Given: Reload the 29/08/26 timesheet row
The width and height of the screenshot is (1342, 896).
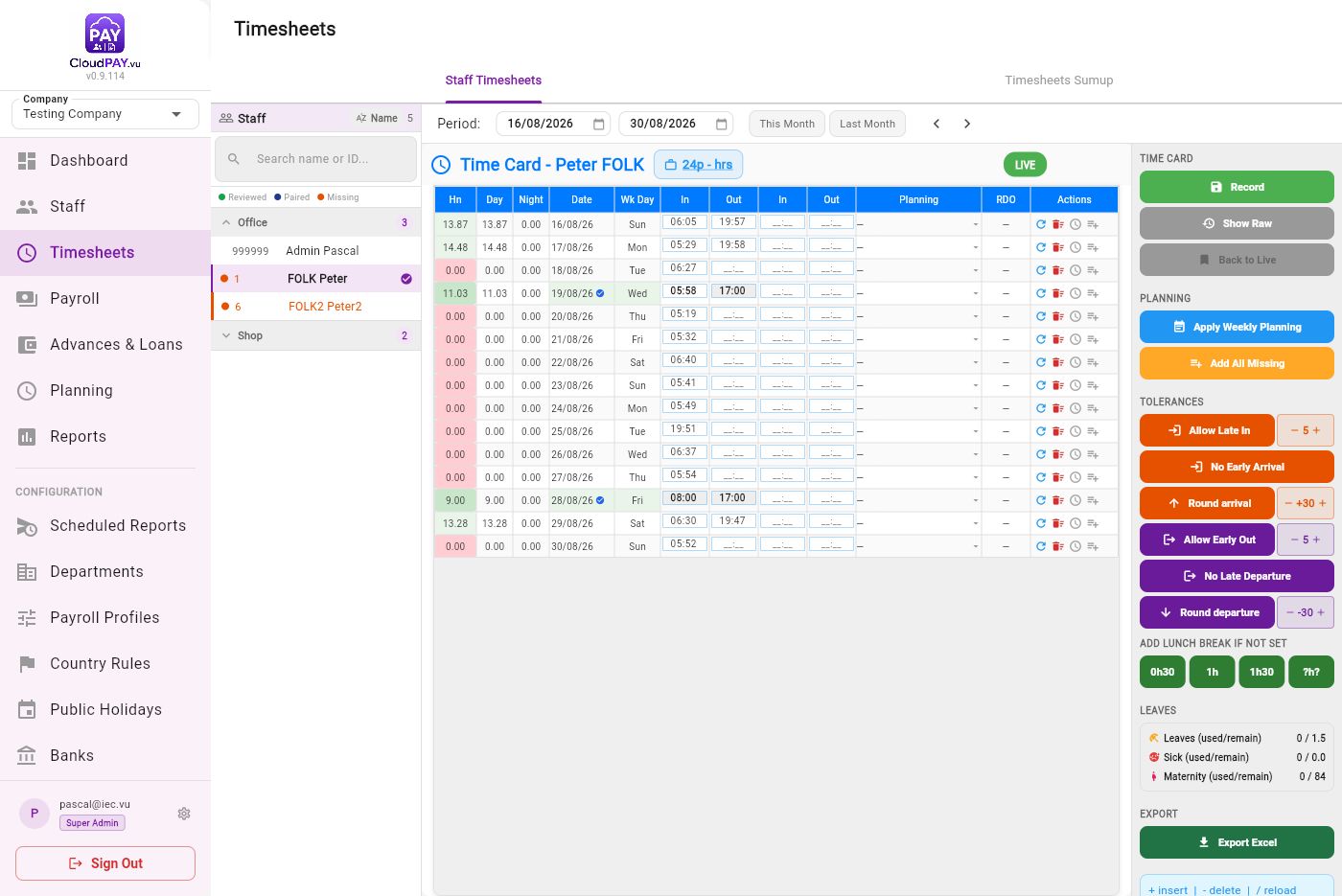Looking at the screenshot, I should tap(1041, 523).
